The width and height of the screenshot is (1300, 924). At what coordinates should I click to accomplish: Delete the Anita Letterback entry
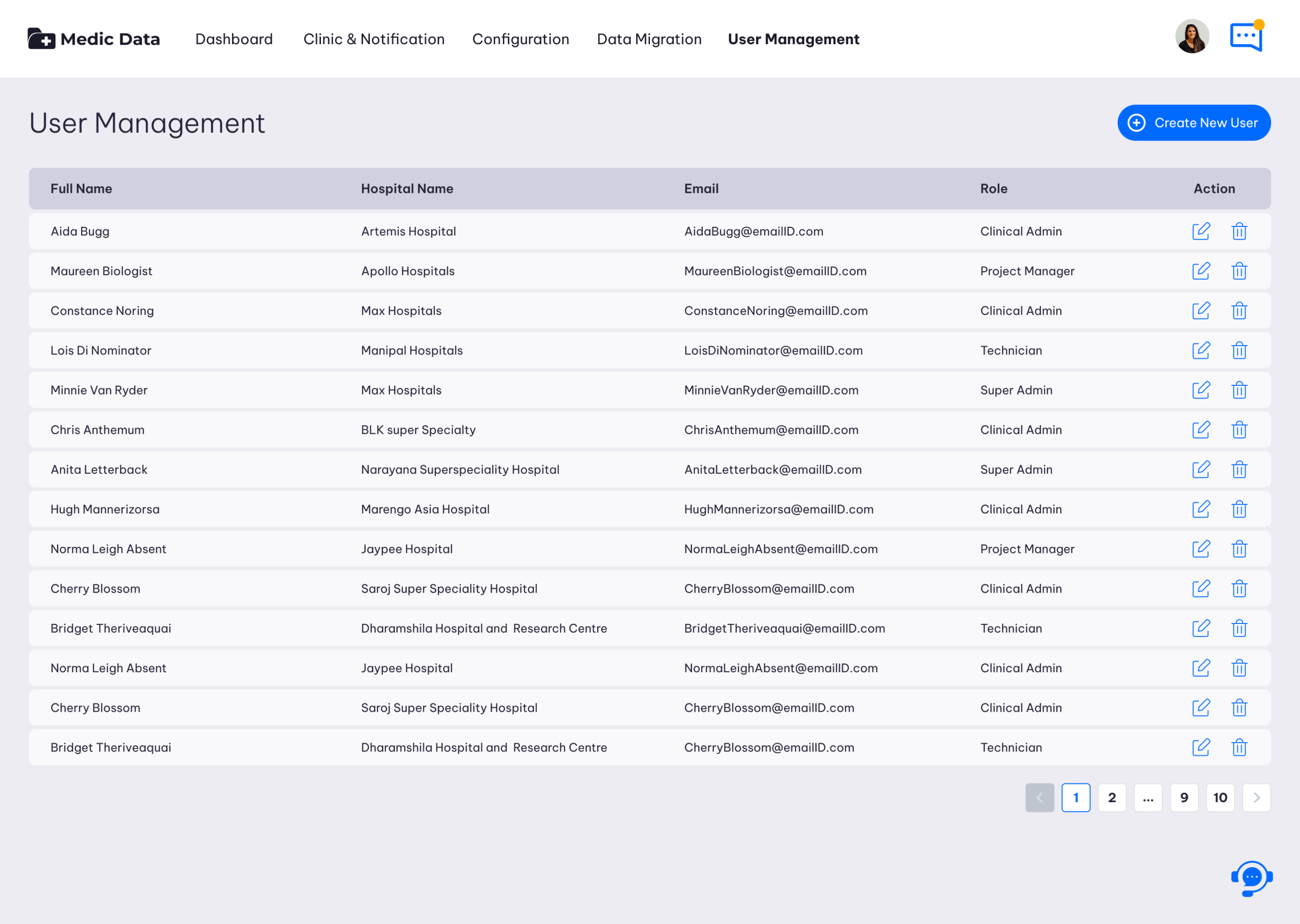[x=1239, y=470]
